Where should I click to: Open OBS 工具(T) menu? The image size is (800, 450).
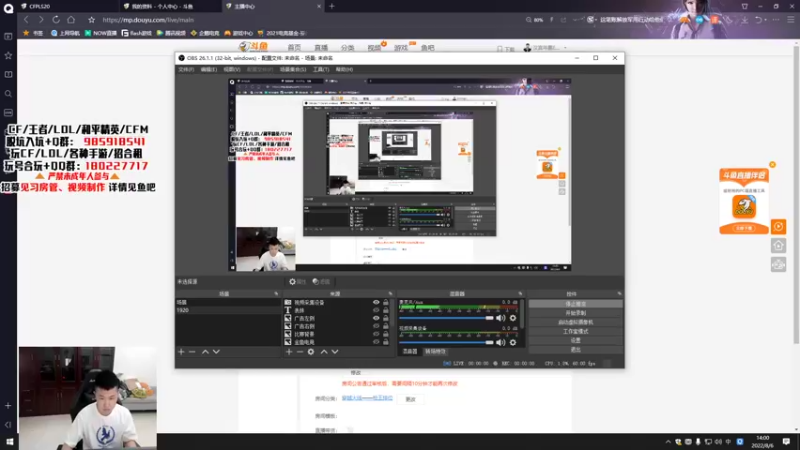(x=321, y=69)
